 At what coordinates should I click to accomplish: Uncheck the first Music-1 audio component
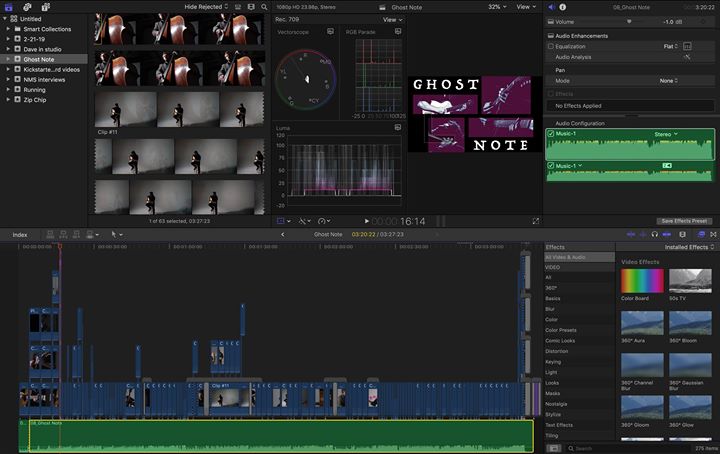pyautogui.click(x=550, y=134)
